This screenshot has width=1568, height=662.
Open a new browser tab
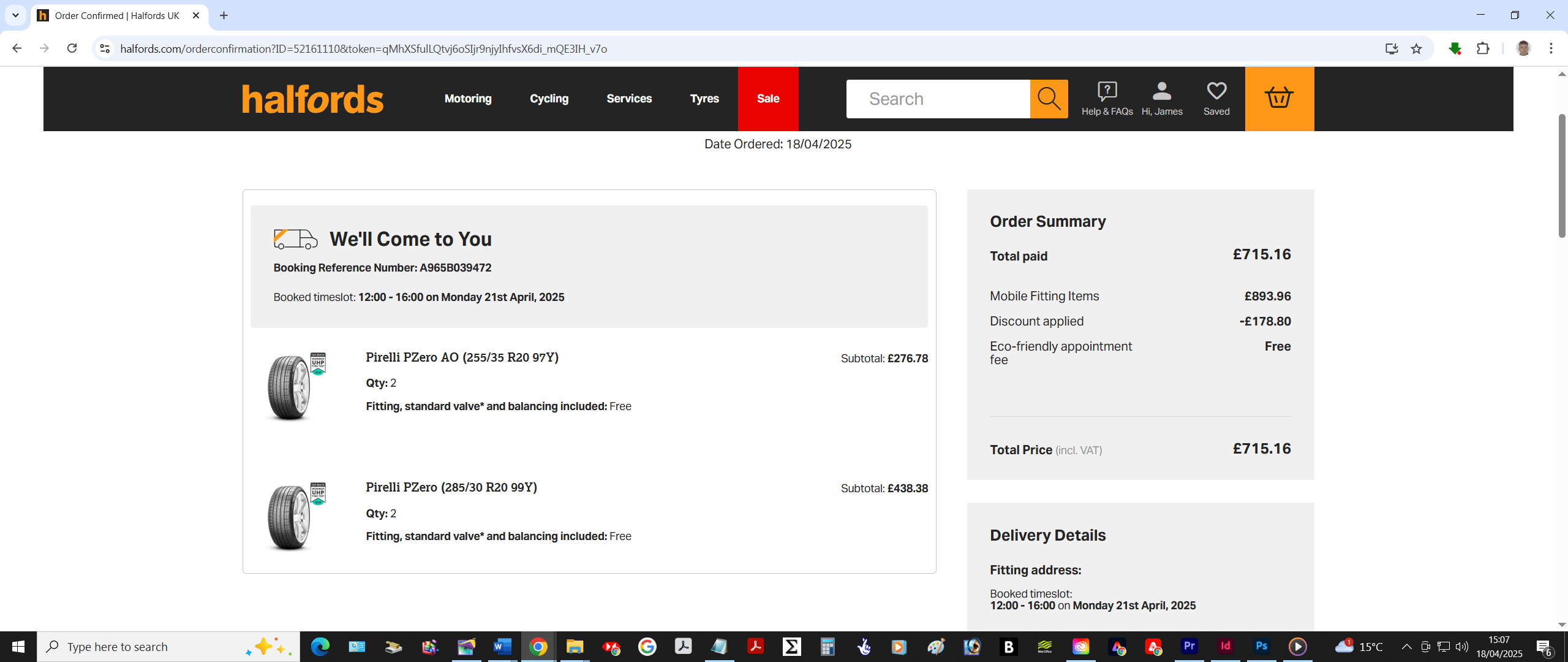[x=224, y=15]
